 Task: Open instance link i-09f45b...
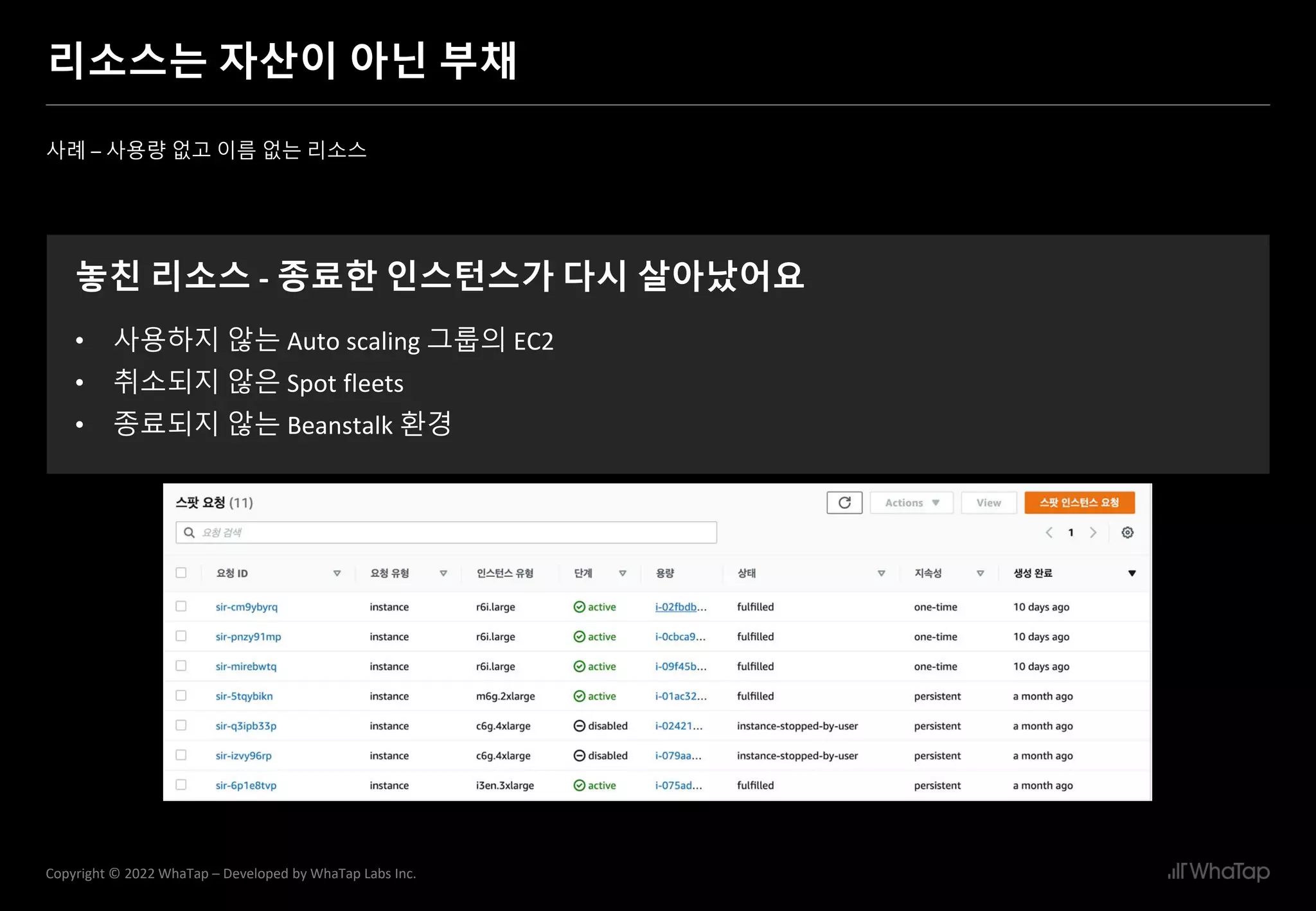[680, 666]
